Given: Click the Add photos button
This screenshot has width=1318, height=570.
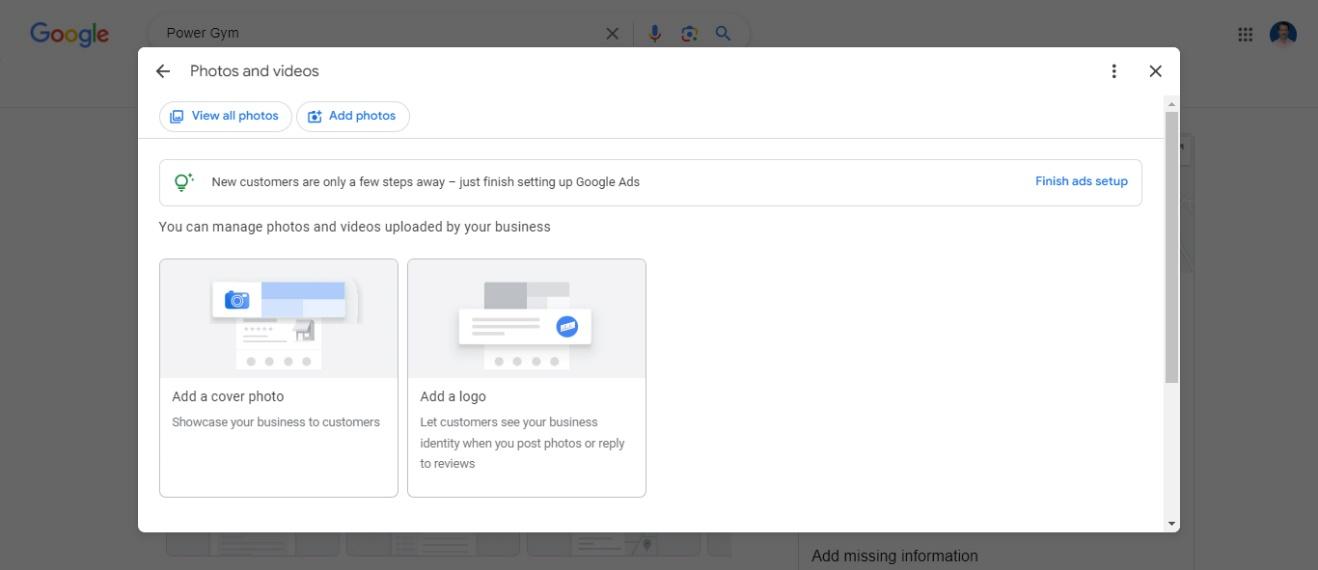Looking at the screenshot, I should point(353,116).
